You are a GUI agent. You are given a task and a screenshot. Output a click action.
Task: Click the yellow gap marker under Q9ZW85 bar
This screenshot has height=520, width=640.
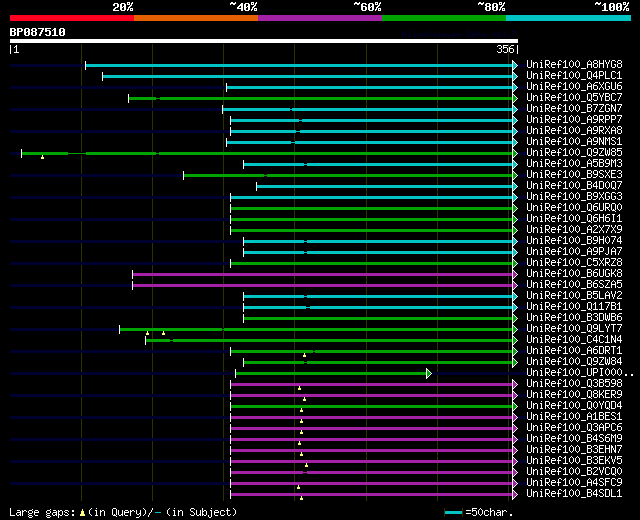(x=42, y=157)
